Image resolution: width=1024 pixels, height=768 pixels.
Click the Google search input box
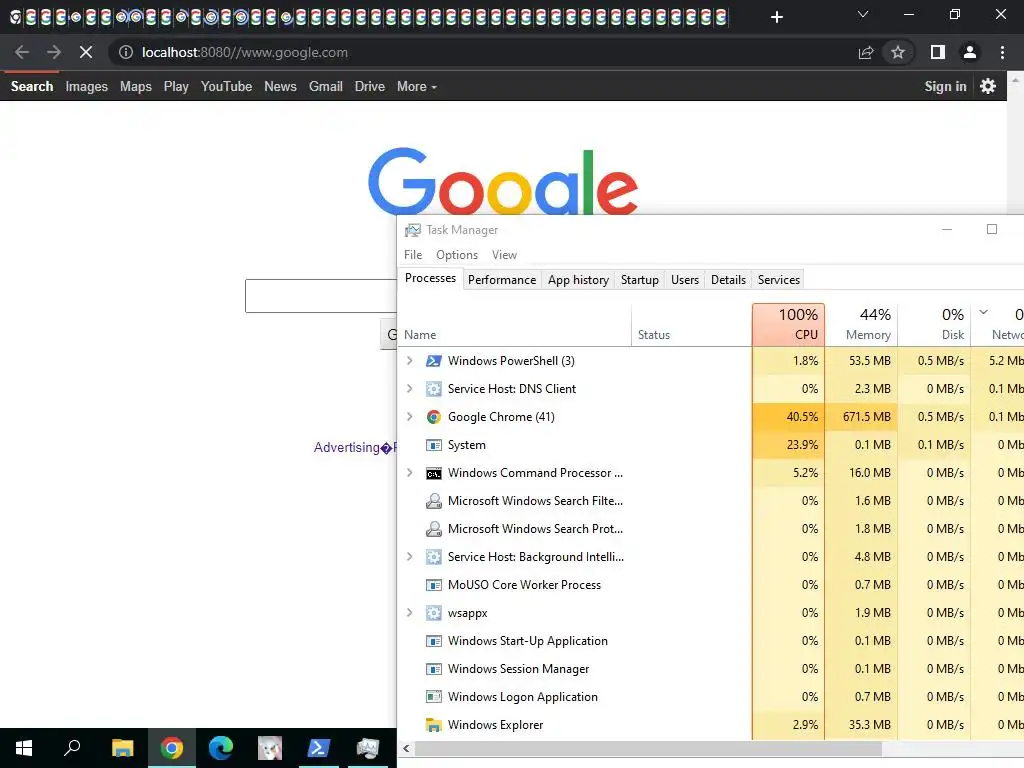click(321, 296)
